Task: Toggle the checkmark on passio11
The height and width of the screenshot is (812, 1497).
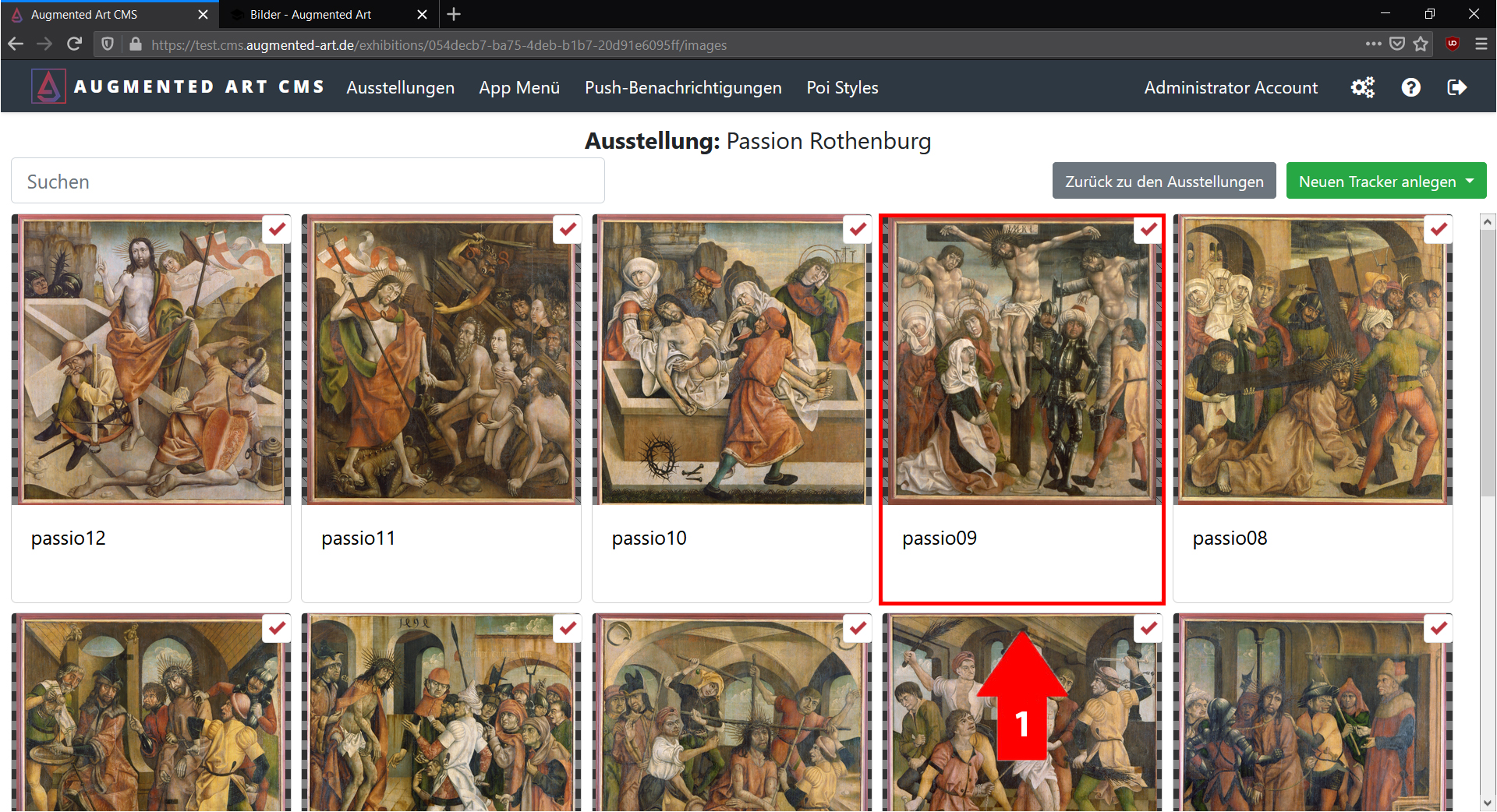Action: click(568, 229)
